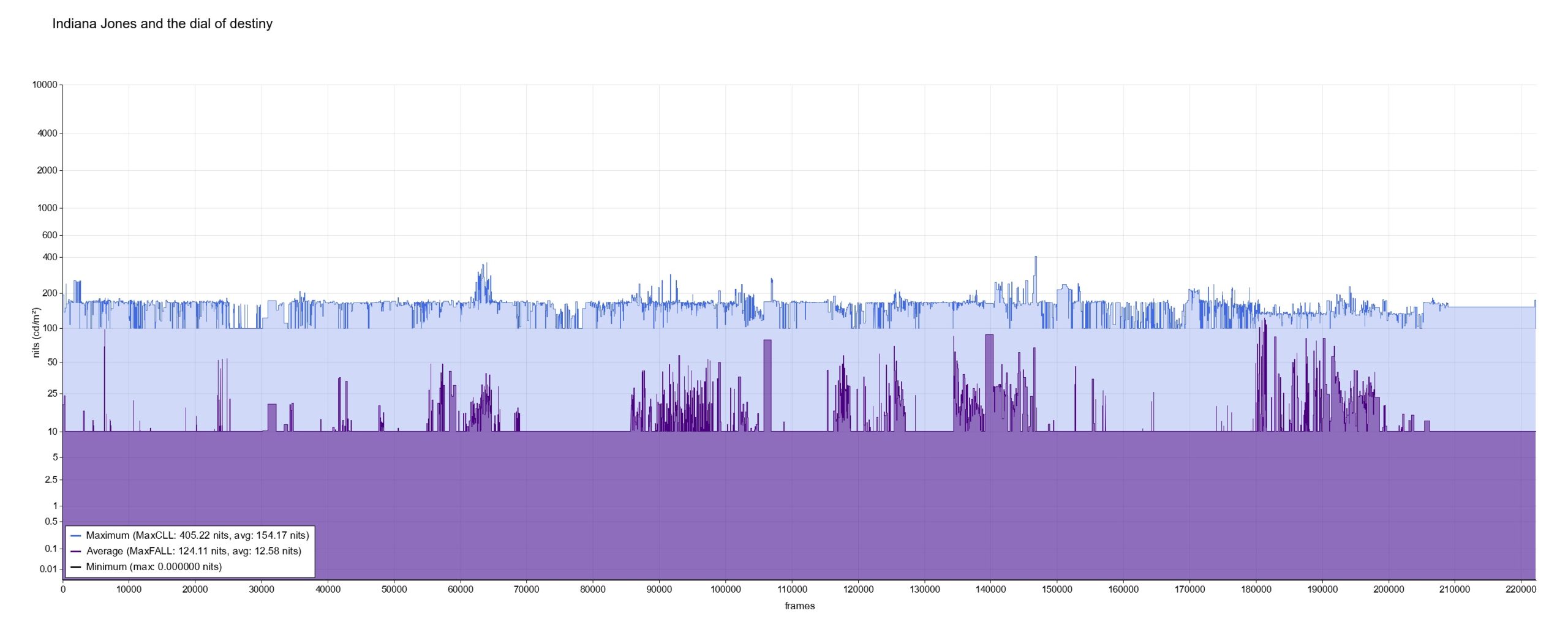The image size is (1568, 627).
Task: Click the 200000 frames x-axis tick
Action: 1389,590
